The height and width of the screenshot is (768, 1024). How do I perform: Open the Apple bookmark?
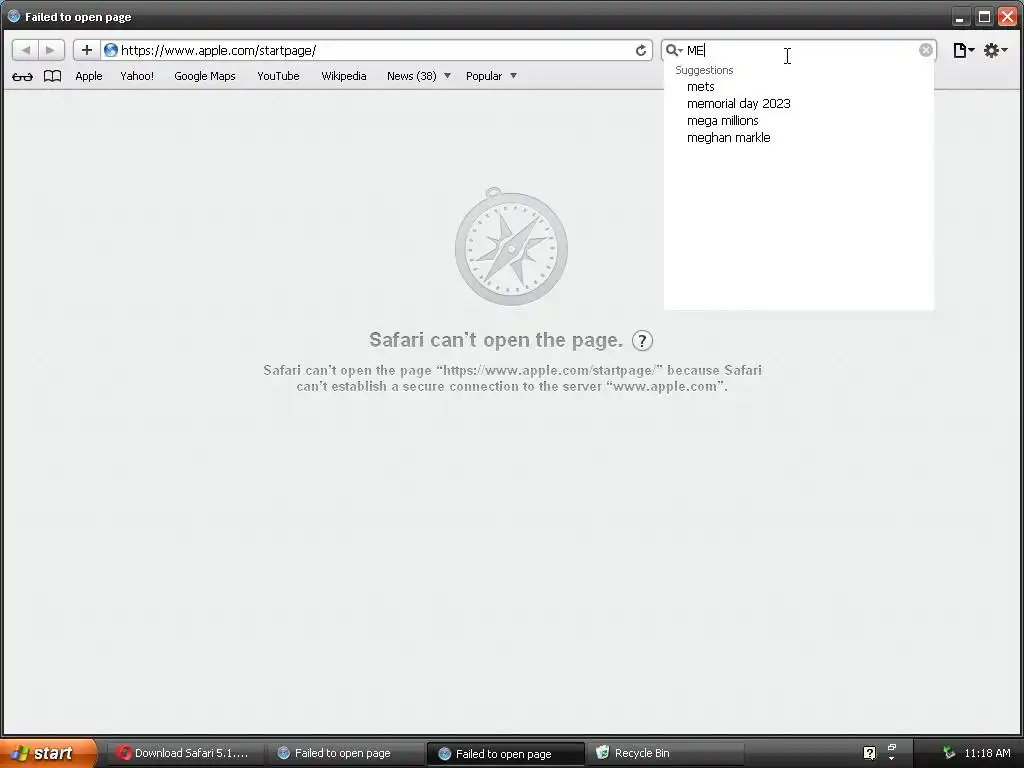89,76
